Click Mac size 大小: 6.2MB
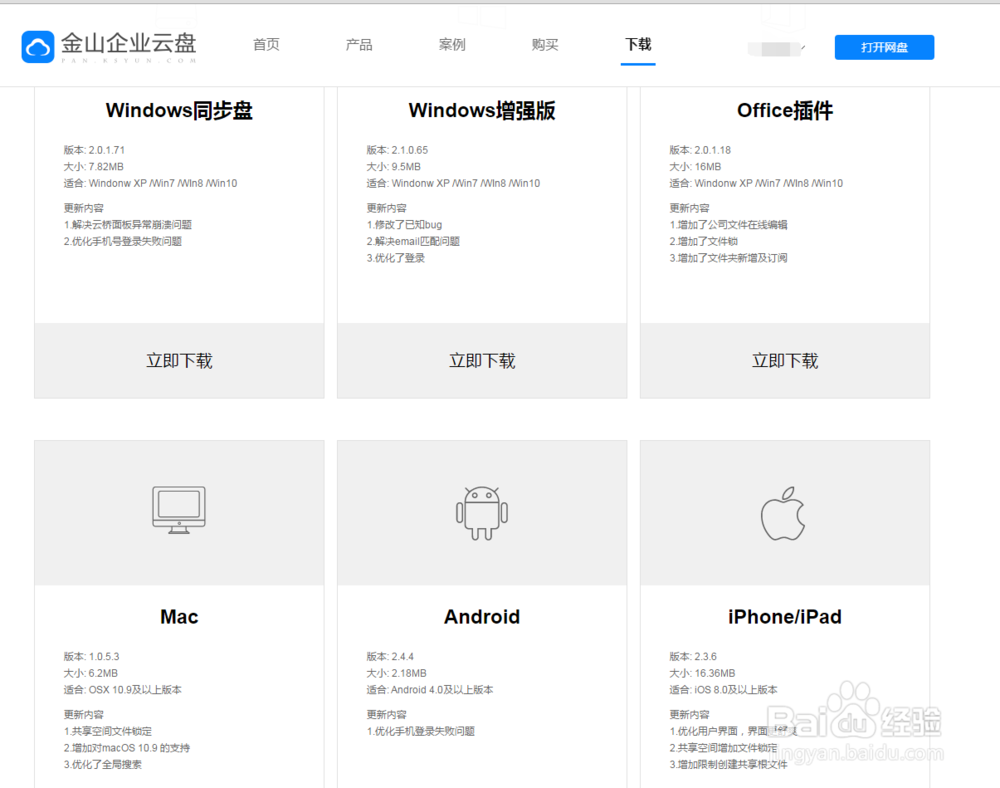 [x=91, y=673]
